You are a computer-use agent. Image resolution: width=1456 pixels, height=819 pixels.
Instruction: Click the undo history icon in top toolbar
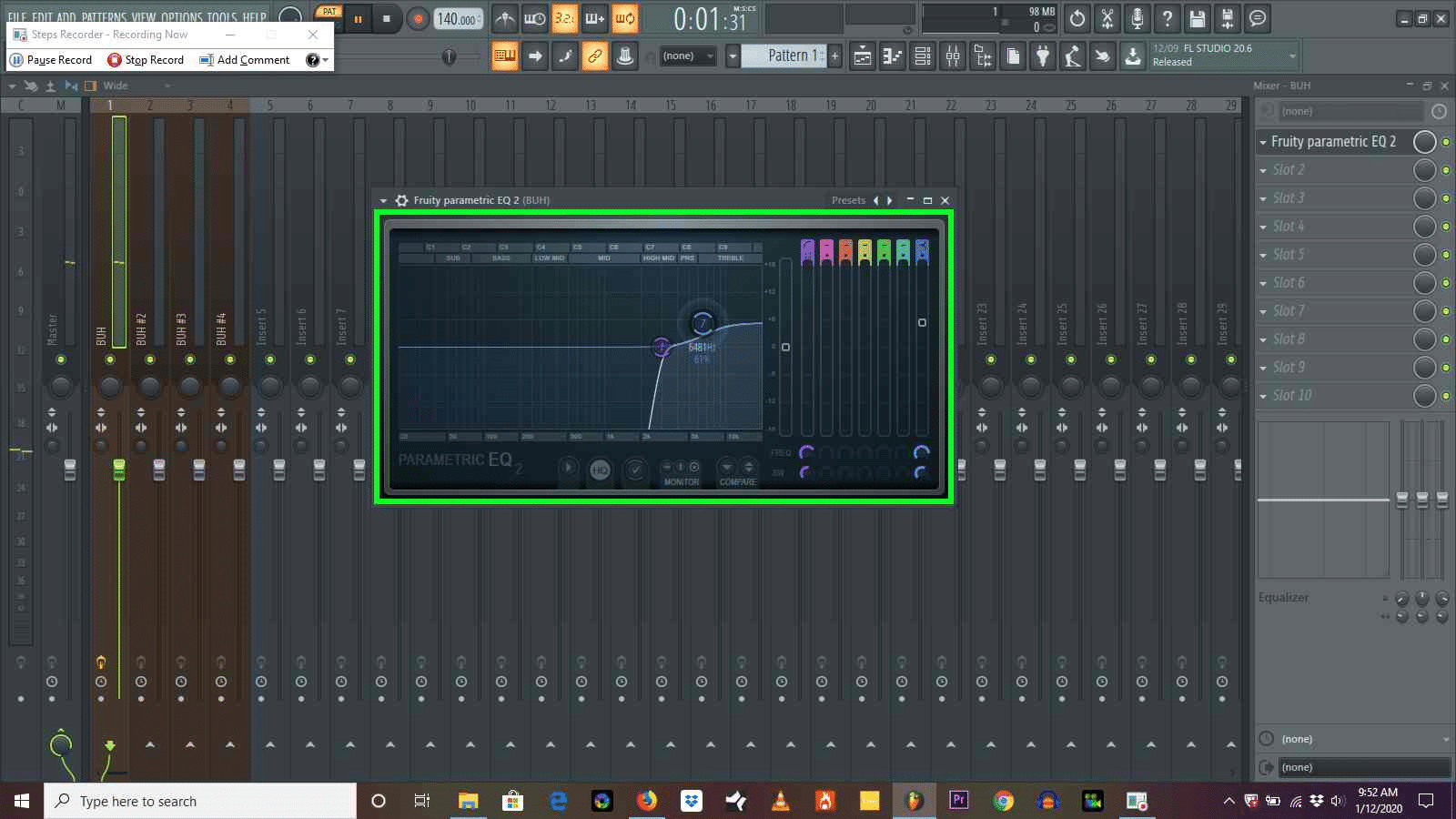1077,18
